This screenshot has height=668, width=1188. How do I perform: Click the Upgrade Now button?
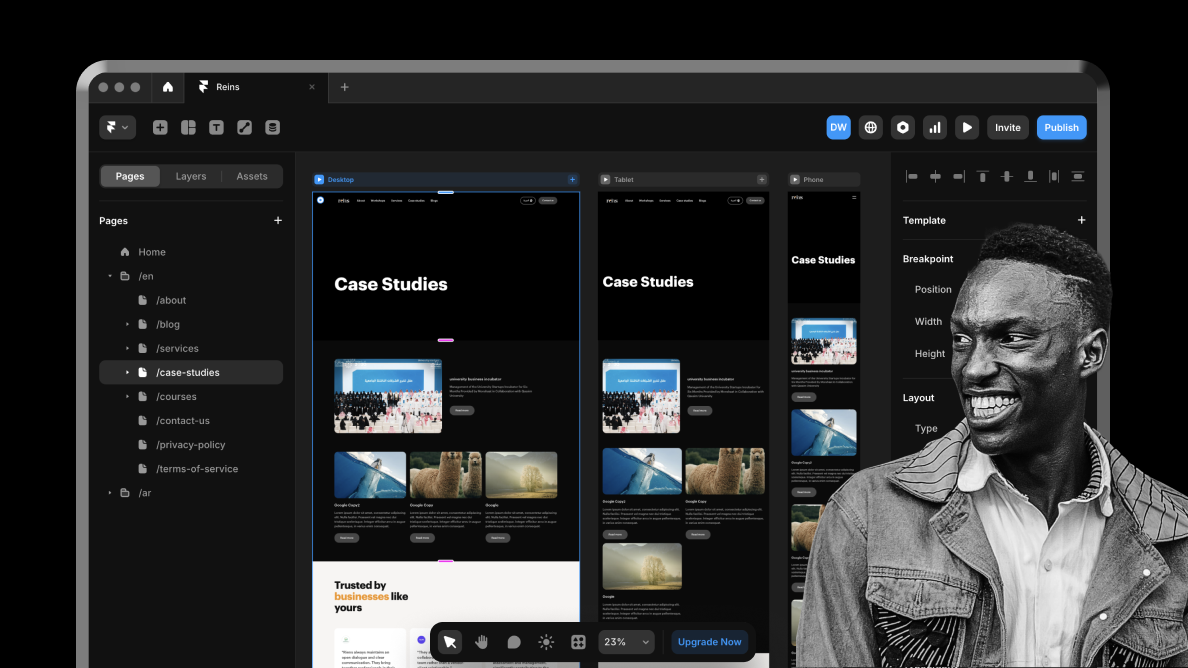[709, 642]
